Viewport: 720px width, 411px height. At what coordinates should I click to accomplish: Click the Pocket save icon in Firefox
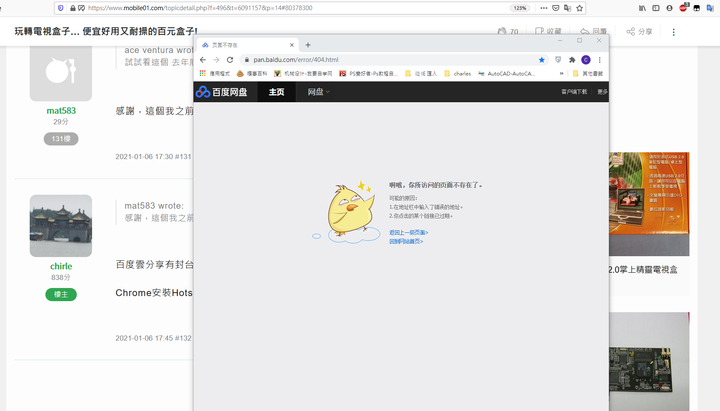(x=556, y=8)
